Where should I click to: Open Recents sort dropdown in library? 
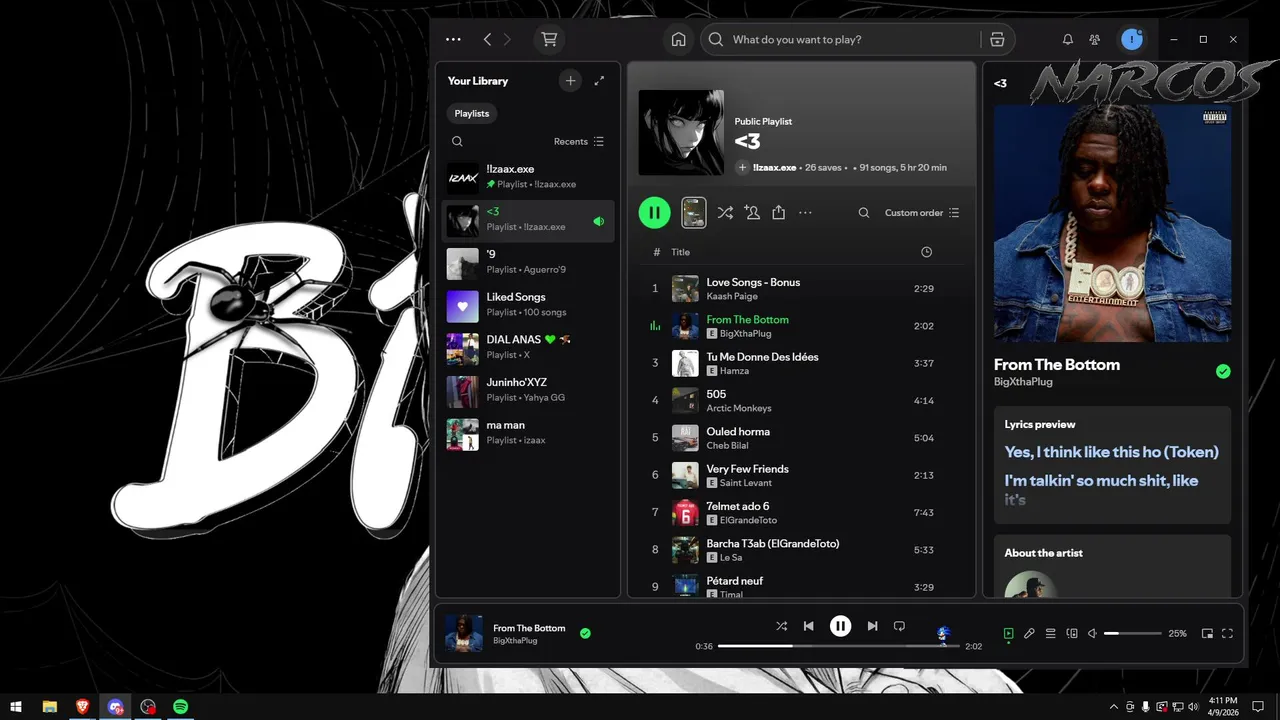tap(579, 142)
